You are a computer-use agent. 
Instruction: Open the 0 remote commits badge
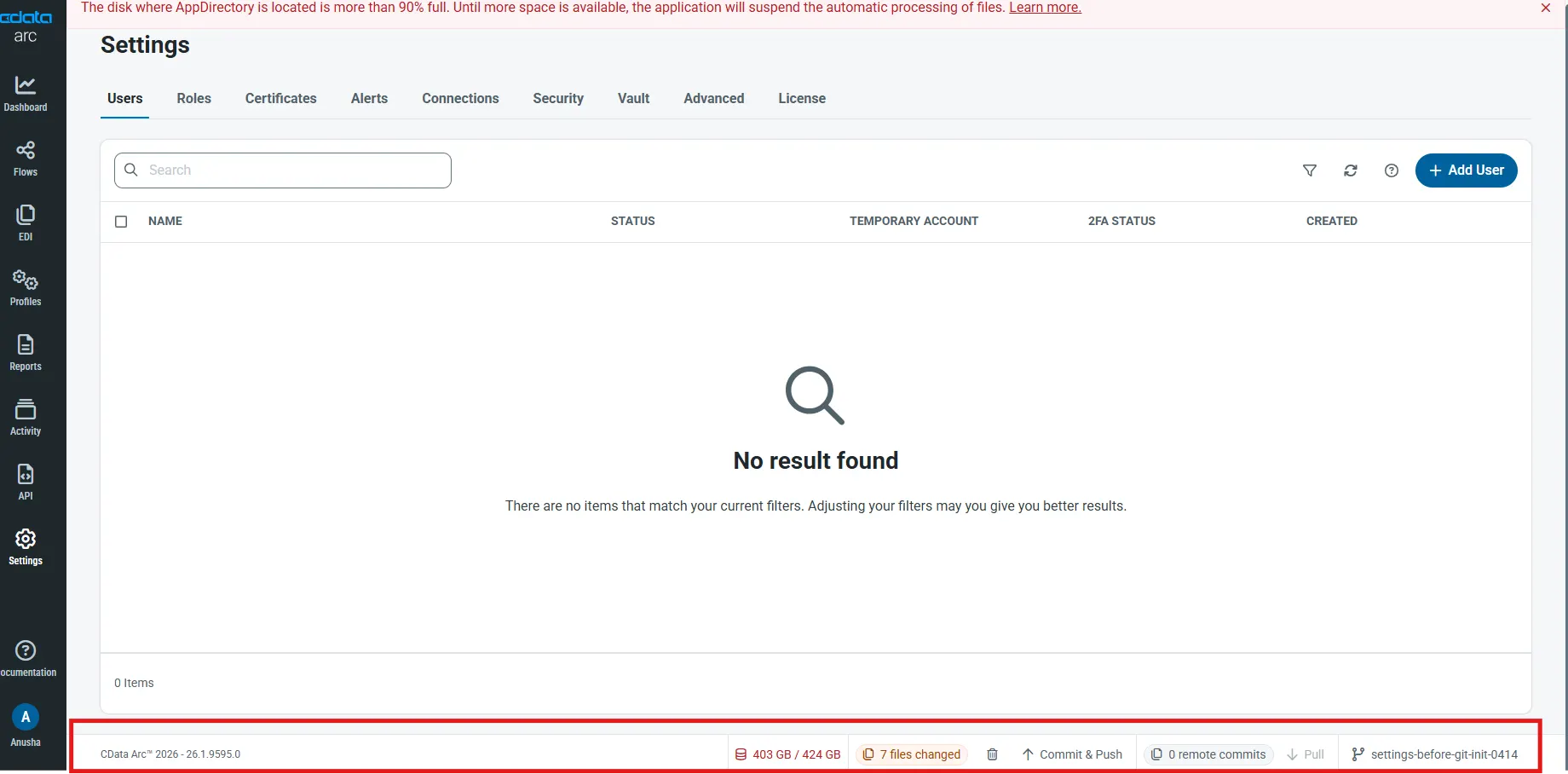pos(1208,754)
